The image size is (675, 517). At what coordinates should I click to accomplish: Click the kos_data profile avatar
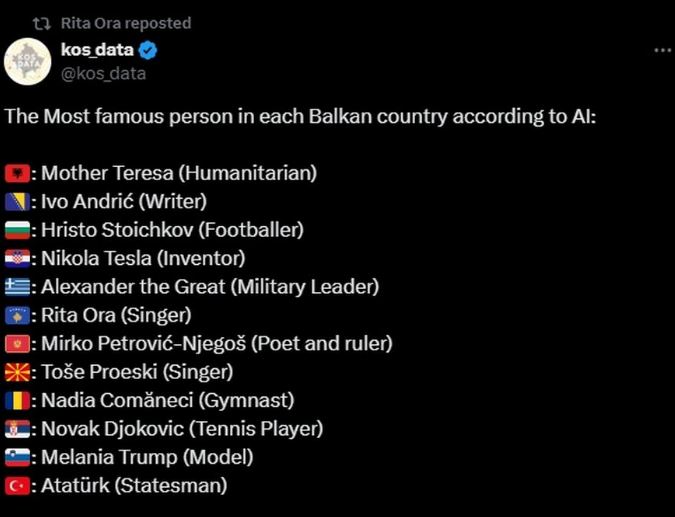[28, 62]
